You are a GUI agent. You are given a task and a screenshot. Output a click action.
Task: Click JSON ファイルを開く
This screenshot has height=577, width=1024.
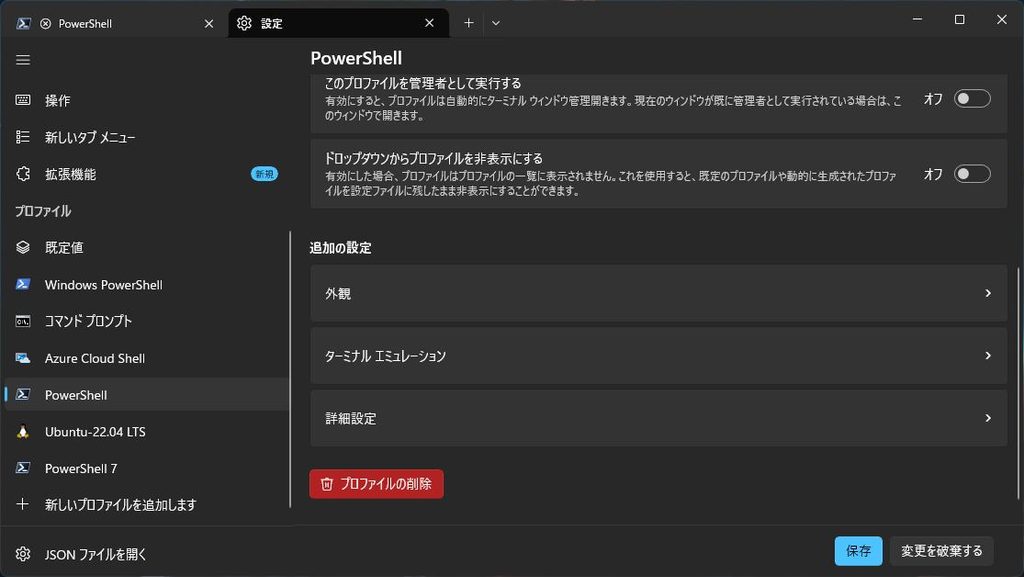tap(146, 554)
